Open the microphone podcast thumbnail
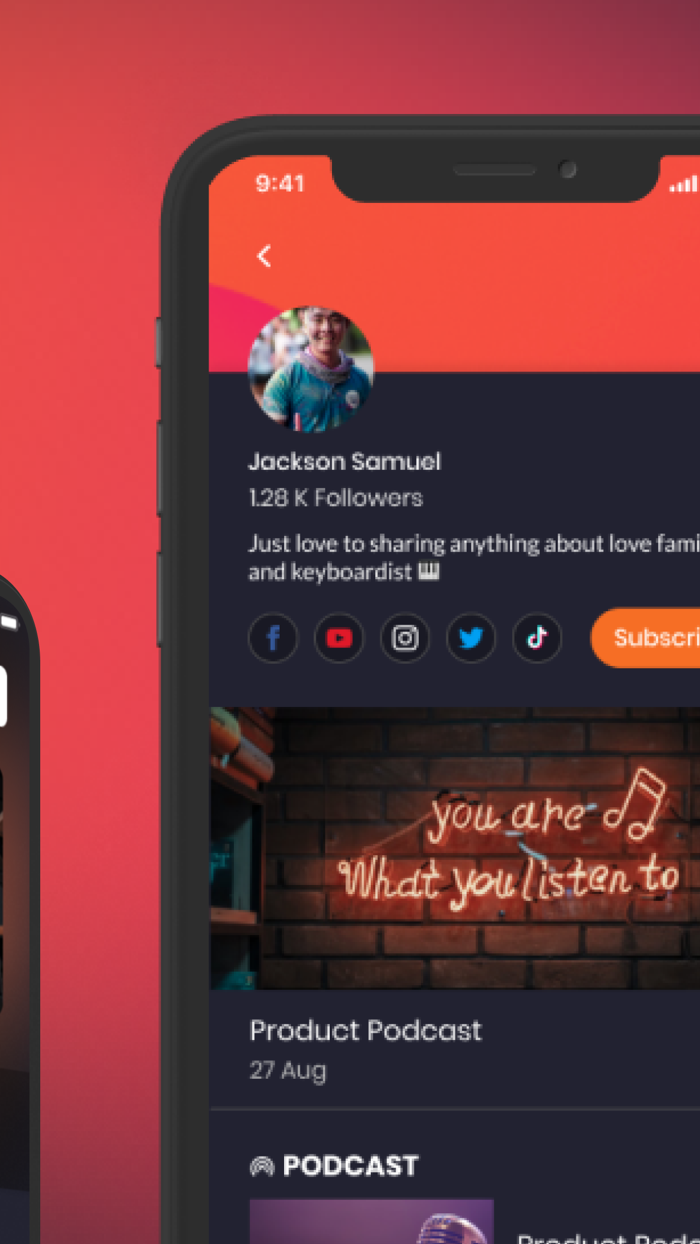 coord(371,1221)
